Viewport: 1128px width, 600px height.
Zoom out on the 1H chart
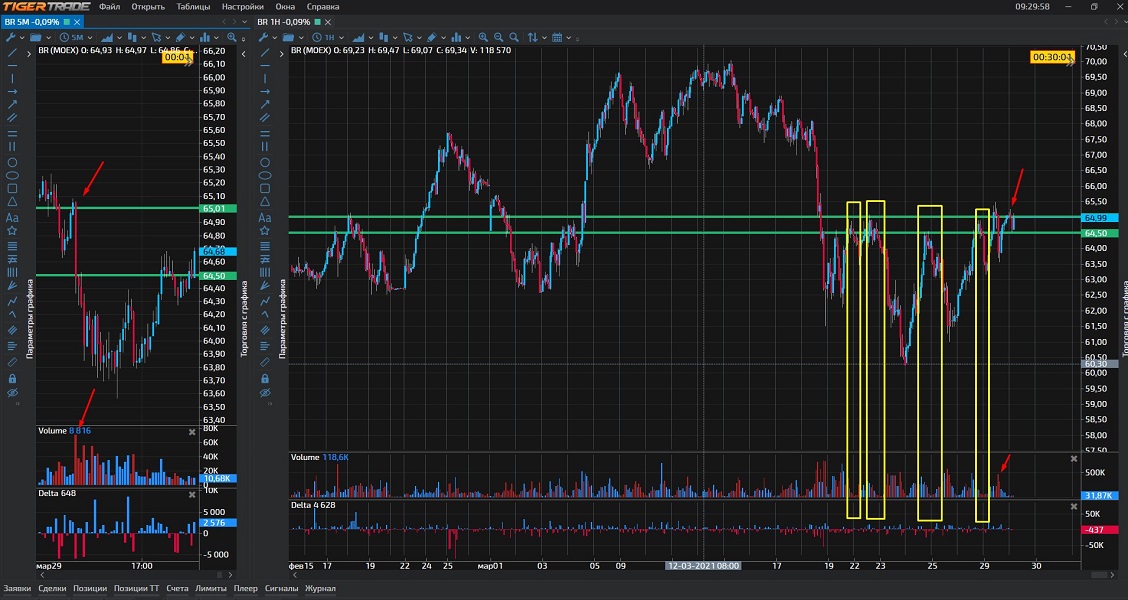(x=498, y=37)
